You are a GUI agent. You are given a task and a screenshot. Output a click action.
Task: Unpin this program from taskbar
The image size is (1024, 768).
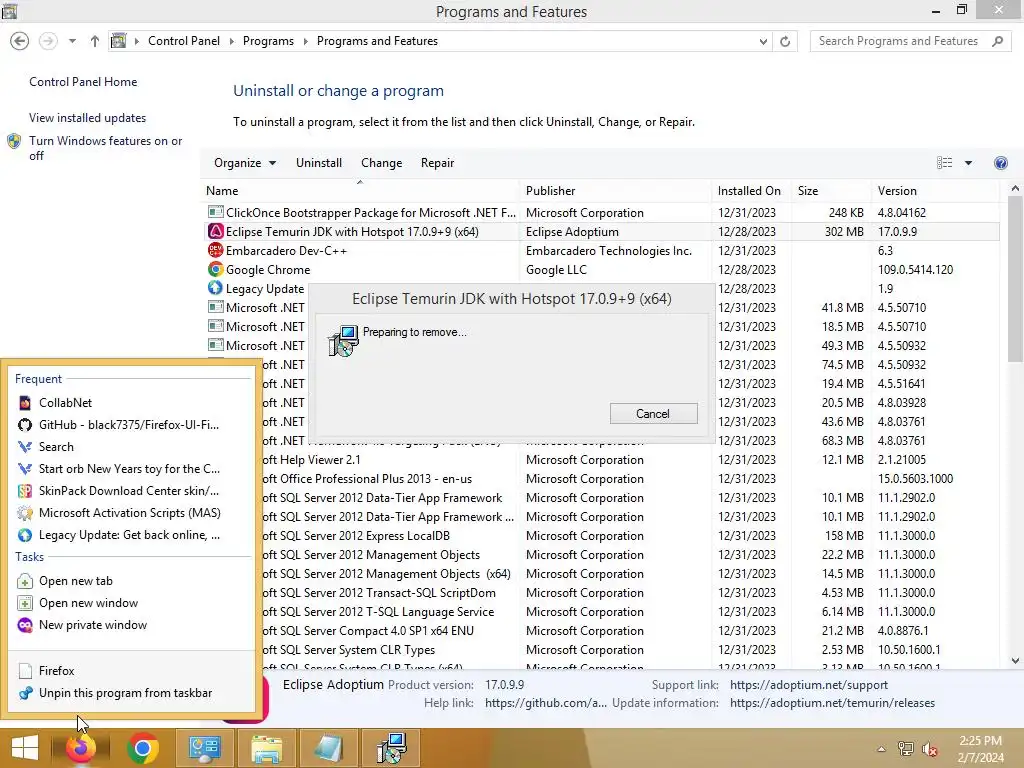(132, 693)
